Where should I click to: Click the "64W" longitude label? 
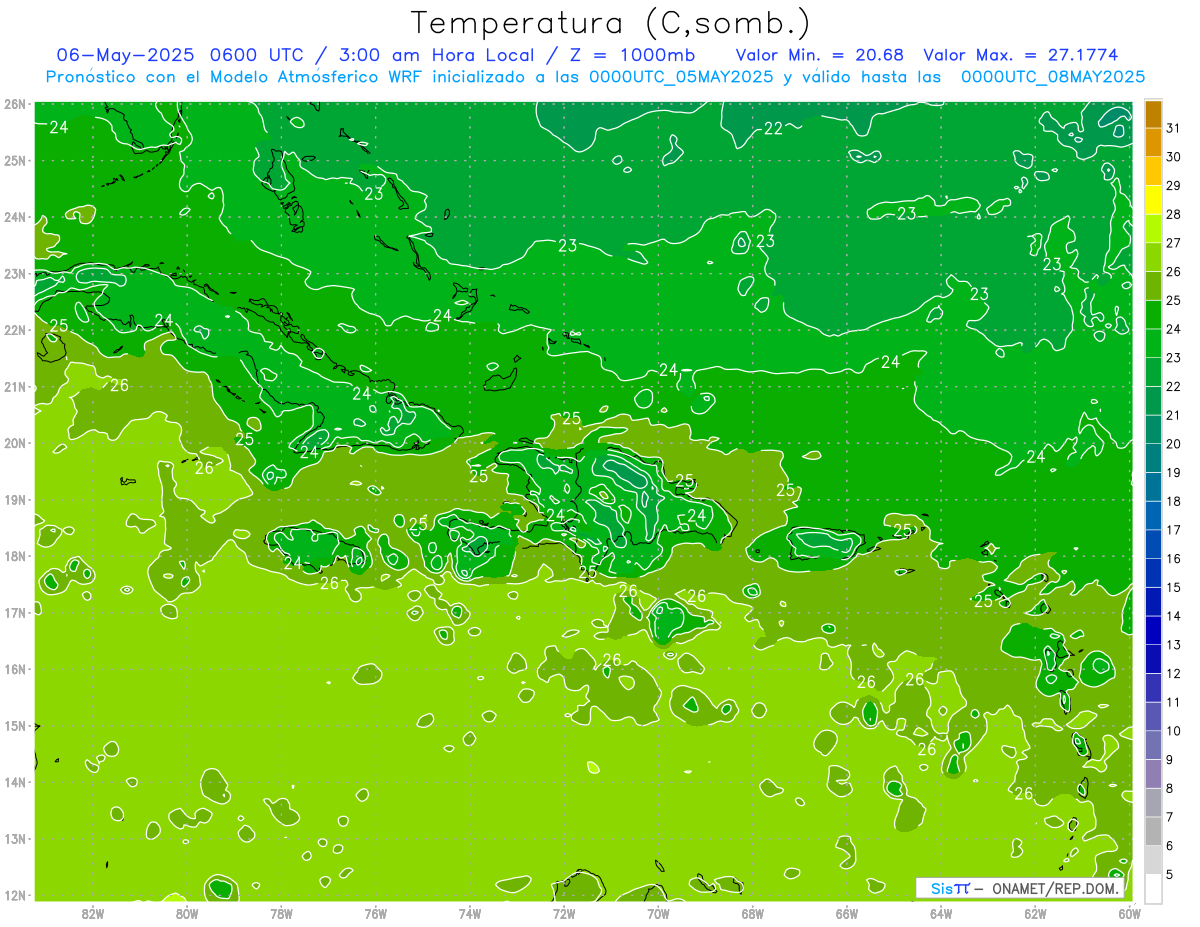click(x=941, y=913)
